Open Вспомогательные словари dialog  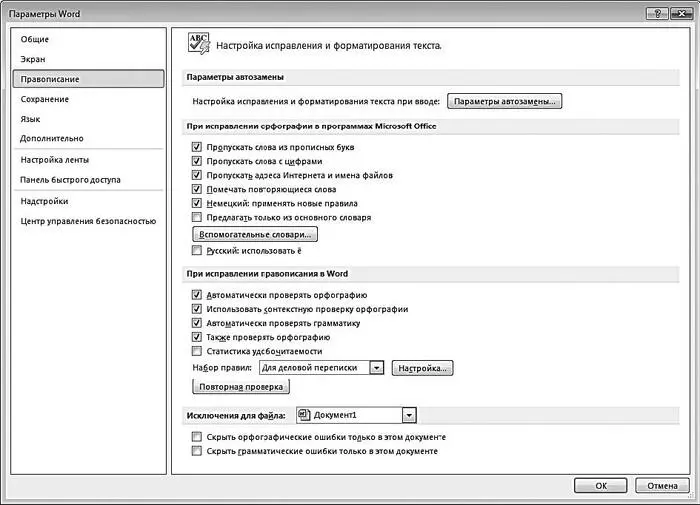(255, 234)
